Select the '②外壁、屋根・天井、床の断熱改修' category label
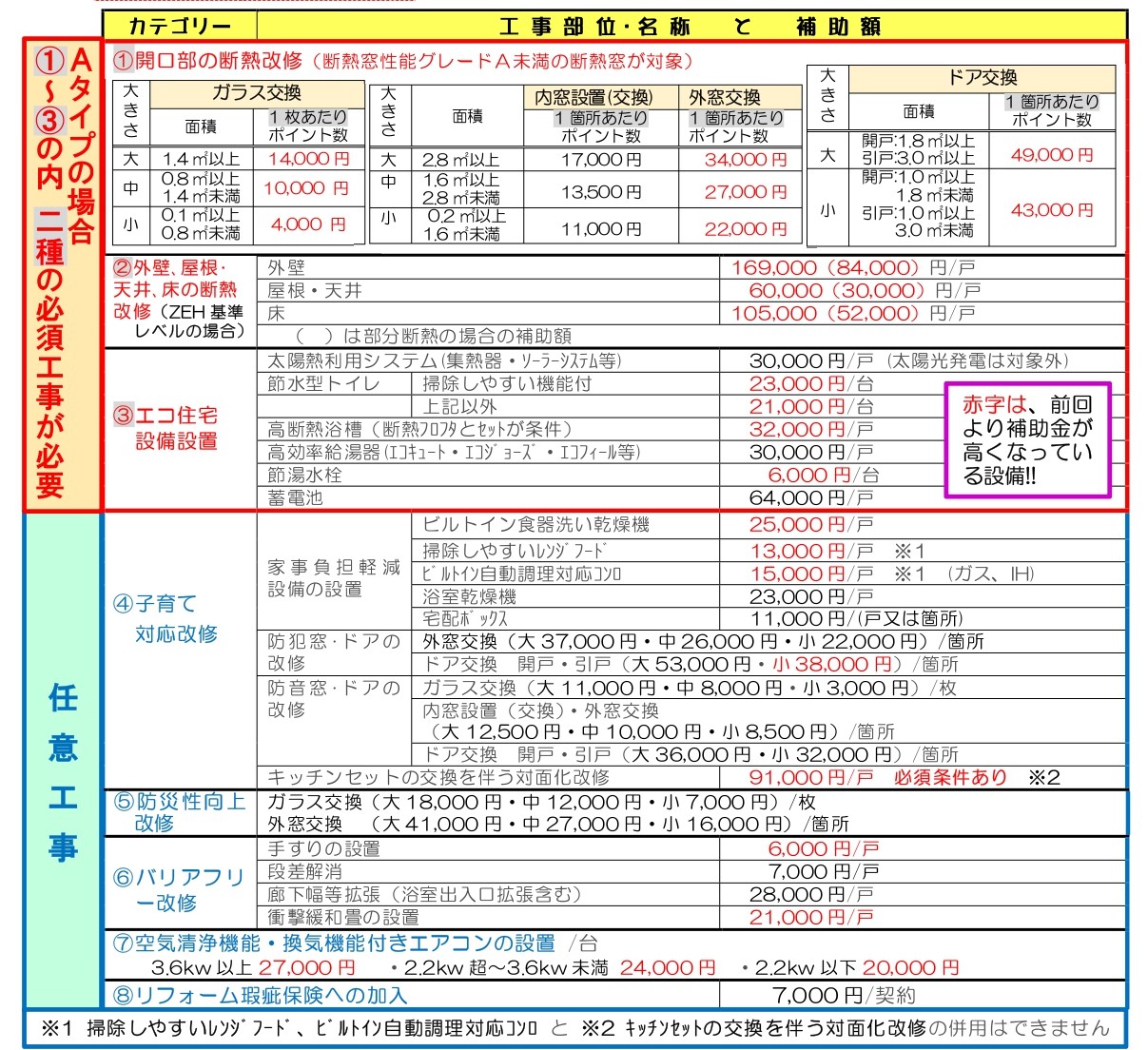The width and height of the screenshot is (1148, 1050). [179, 299]
